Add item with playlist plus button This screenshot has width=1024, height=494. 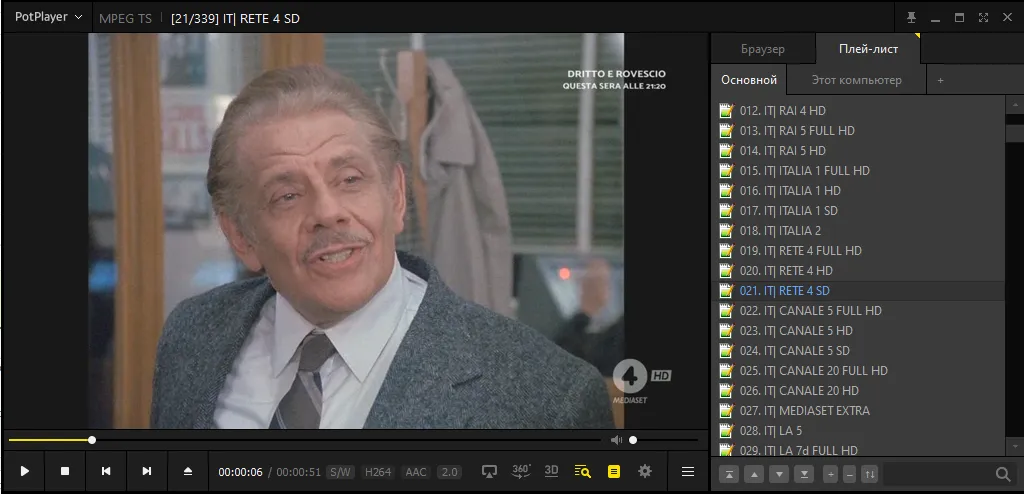coord(831,474)
